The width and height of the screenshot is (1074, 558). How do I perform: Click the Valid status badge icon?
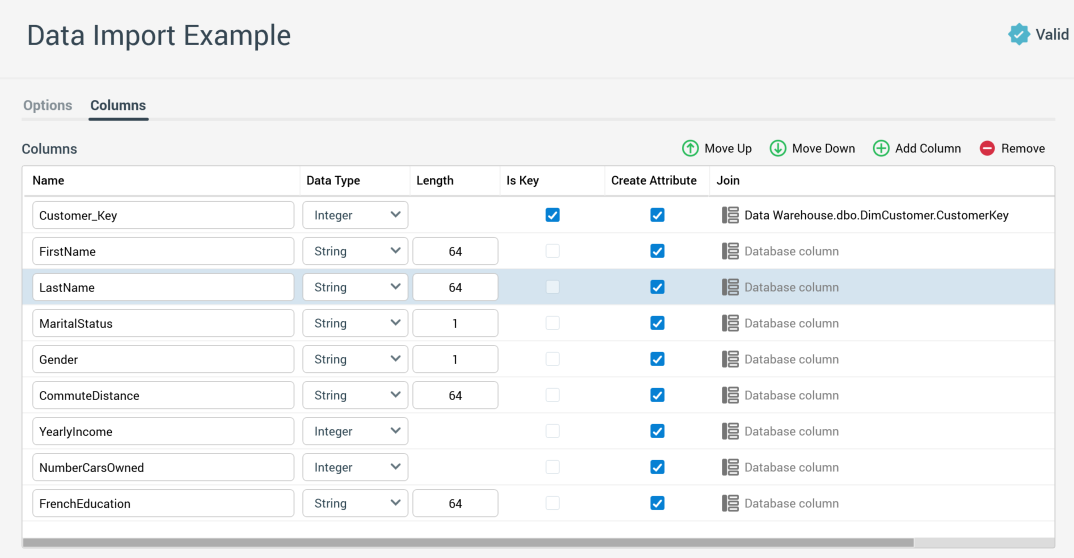1019,35
